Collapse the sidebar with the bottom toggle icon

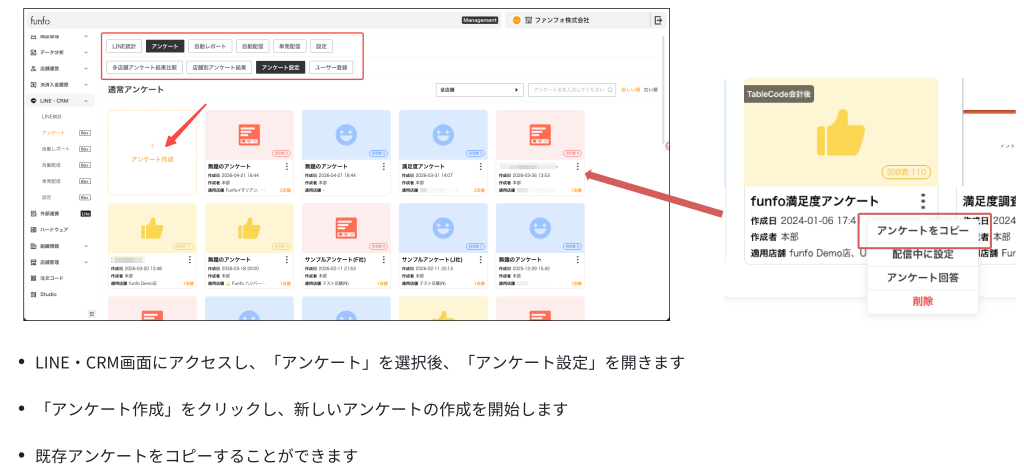pyautogui.click(x=92, y=314)
